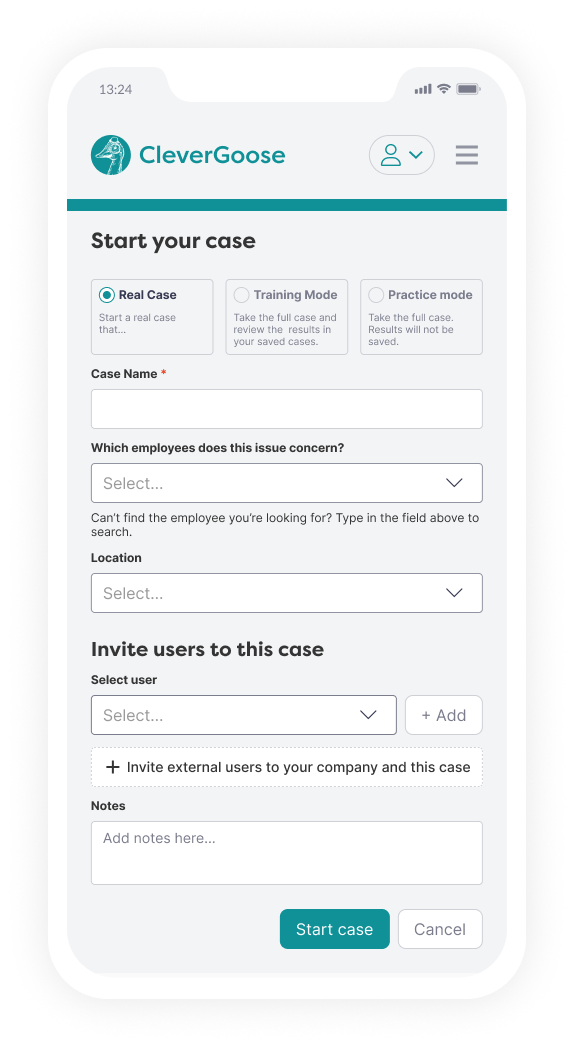Click the Start case button

334,929
